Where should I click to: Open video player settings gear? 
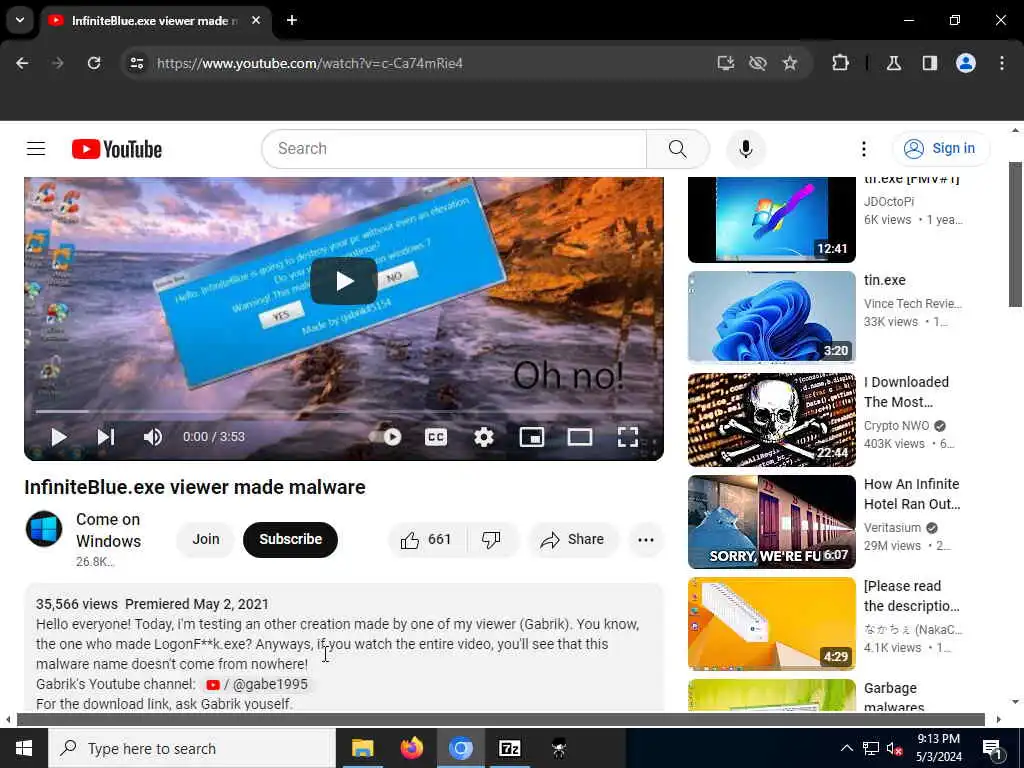483,437
